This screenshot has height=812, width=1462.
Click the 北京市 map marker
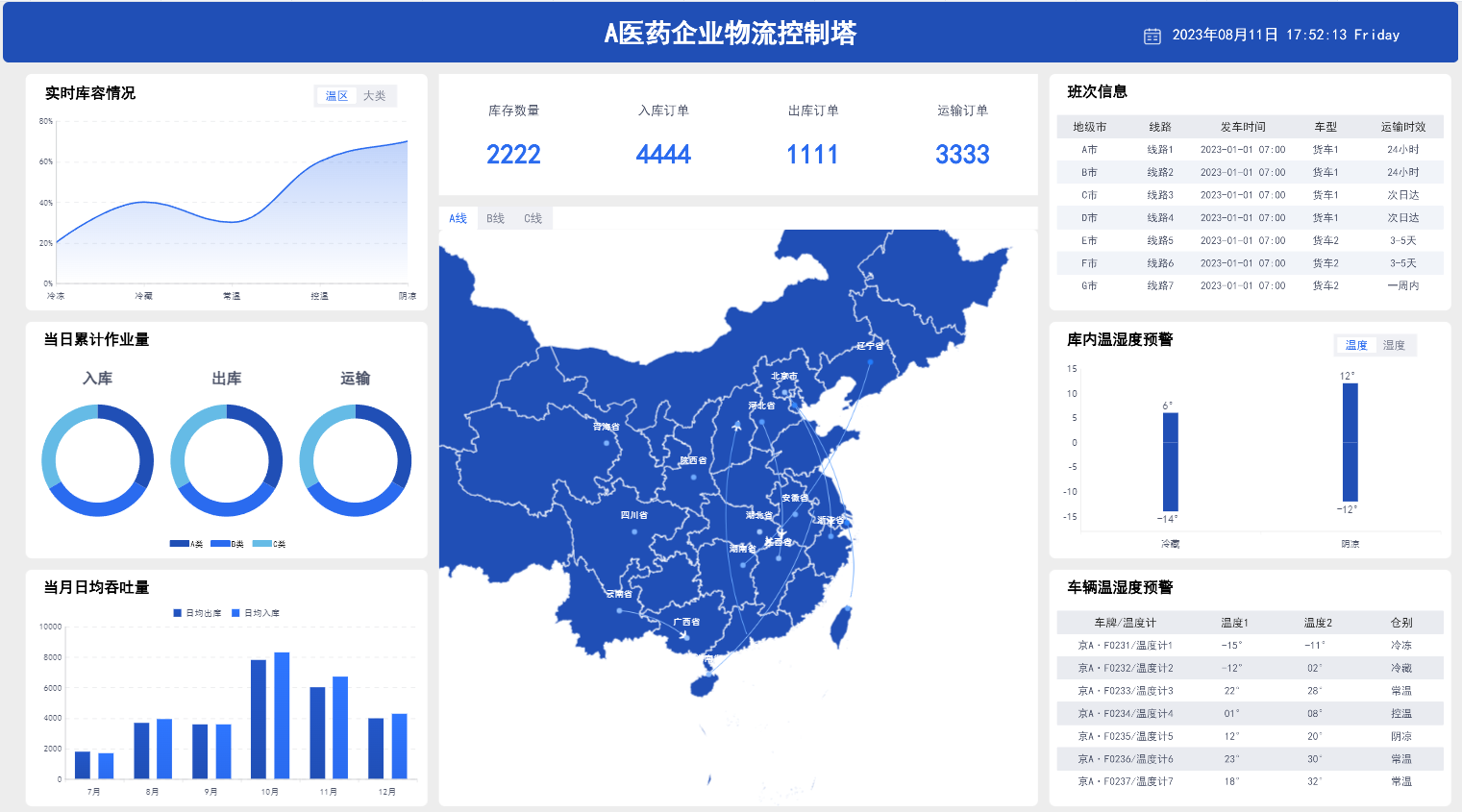pyautogui.click(x=784, y=392)
